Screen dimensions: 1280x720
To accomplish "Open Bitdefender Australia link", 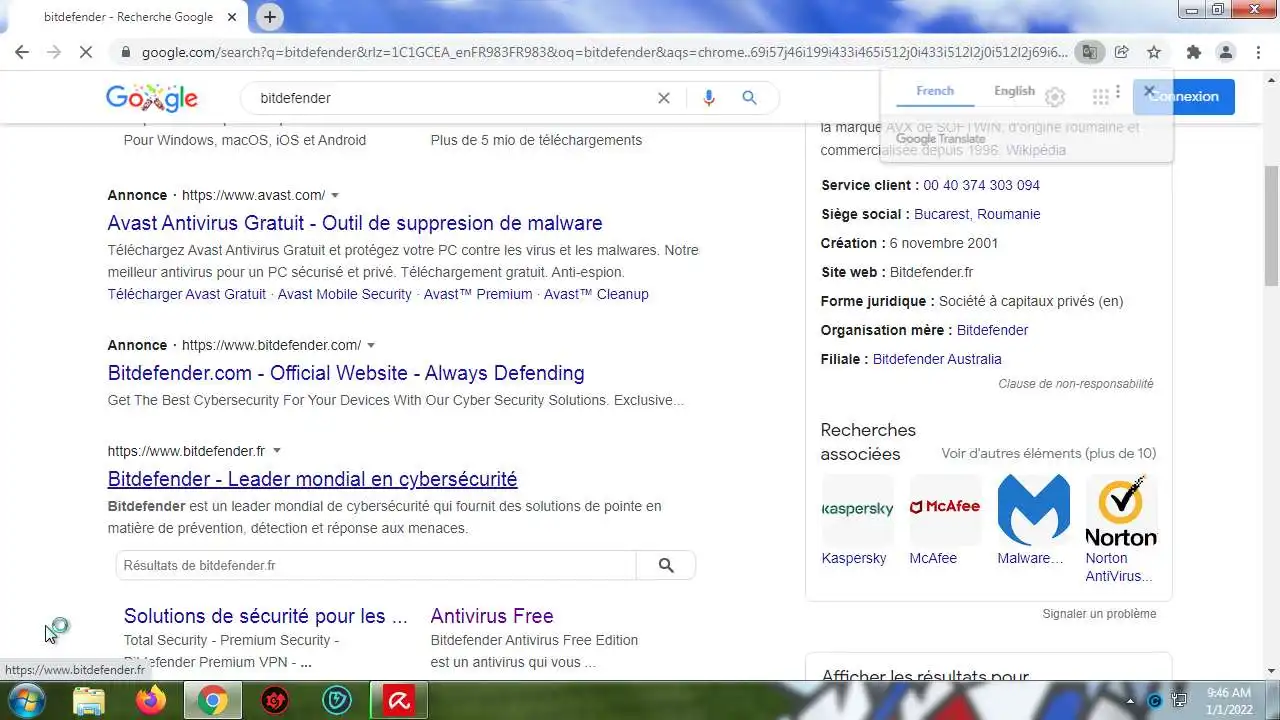I will [x=937, y=359].
